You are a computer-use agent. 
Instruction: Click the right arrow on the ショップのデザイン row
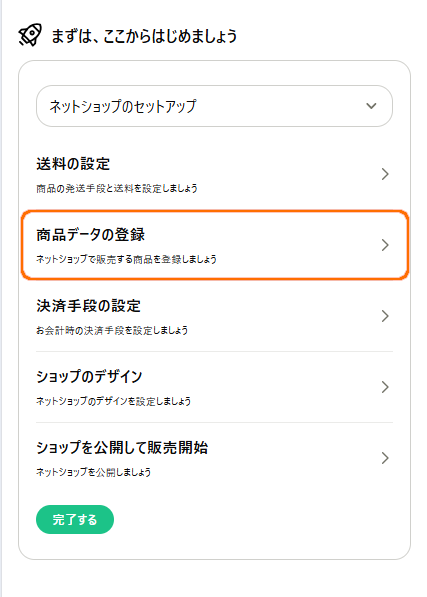(385, 387)
